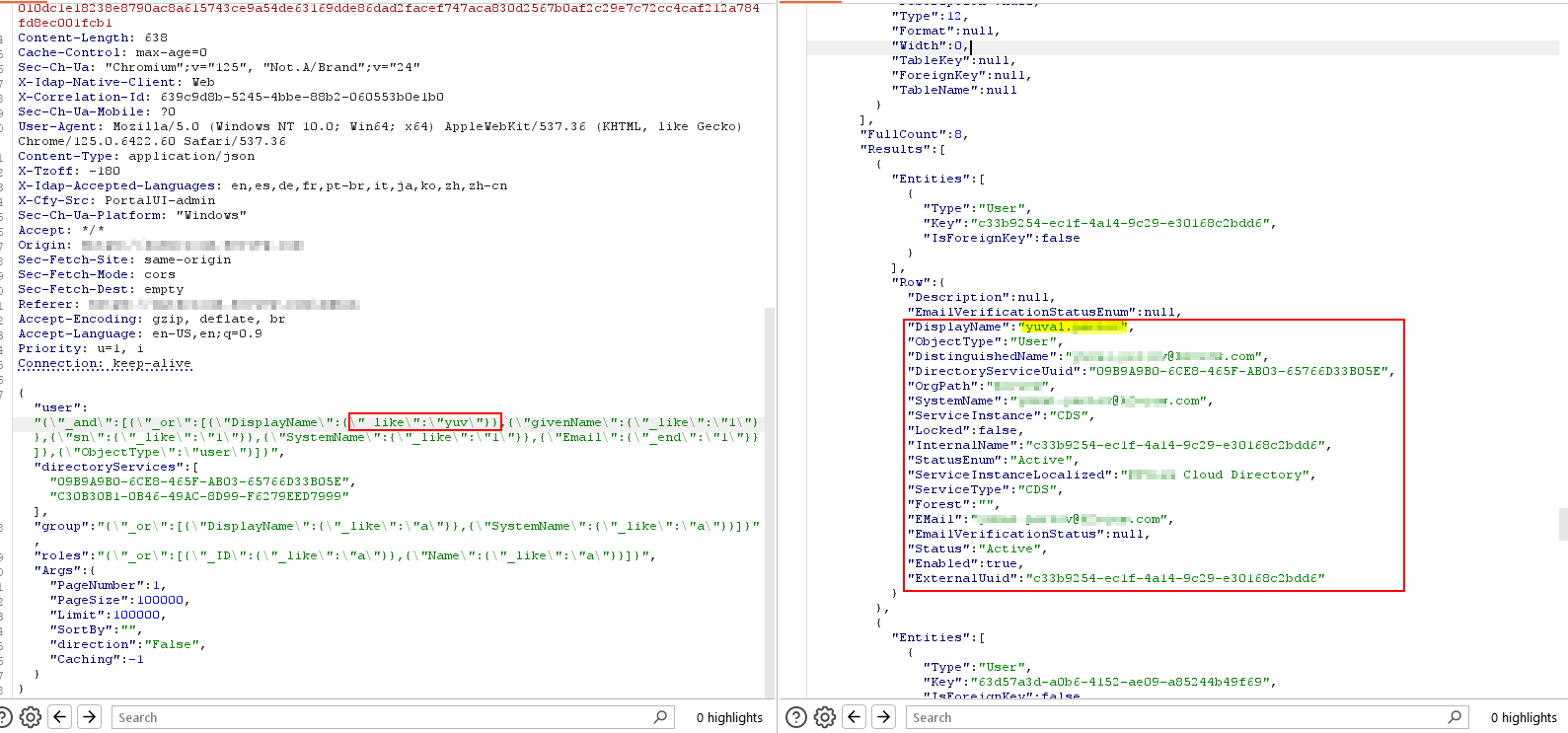Go to next match in response panel
1568x733 pixels.
coord(884,717)
